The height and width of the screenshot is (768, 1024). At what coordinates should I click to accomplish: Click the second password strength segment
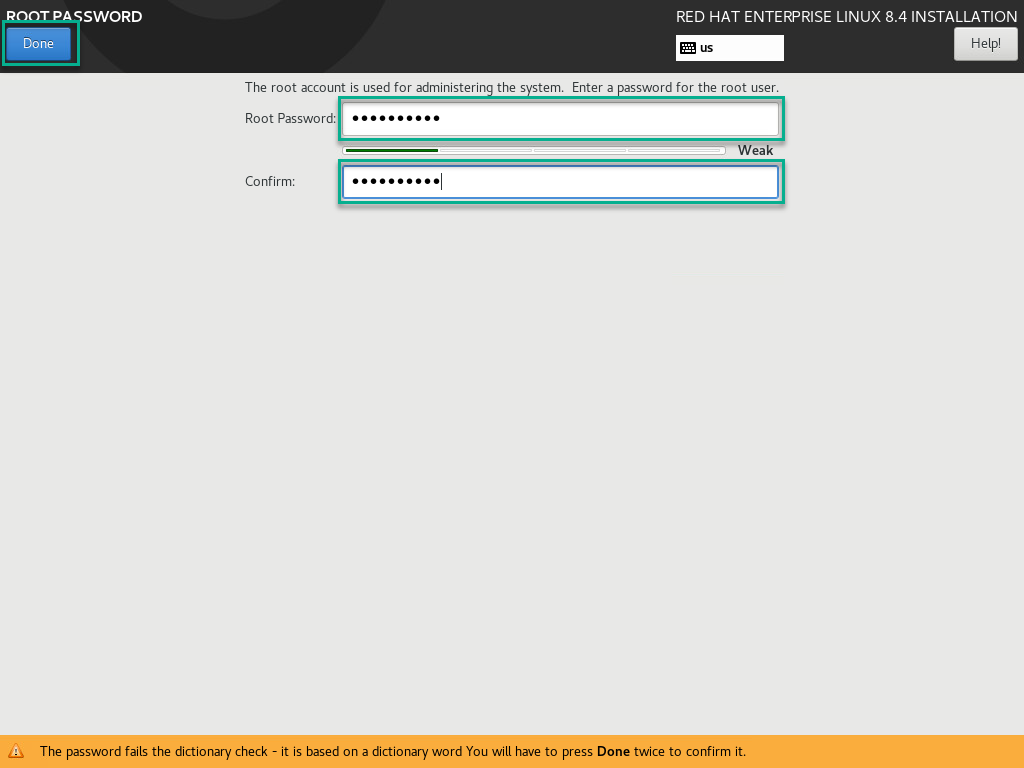485,150
